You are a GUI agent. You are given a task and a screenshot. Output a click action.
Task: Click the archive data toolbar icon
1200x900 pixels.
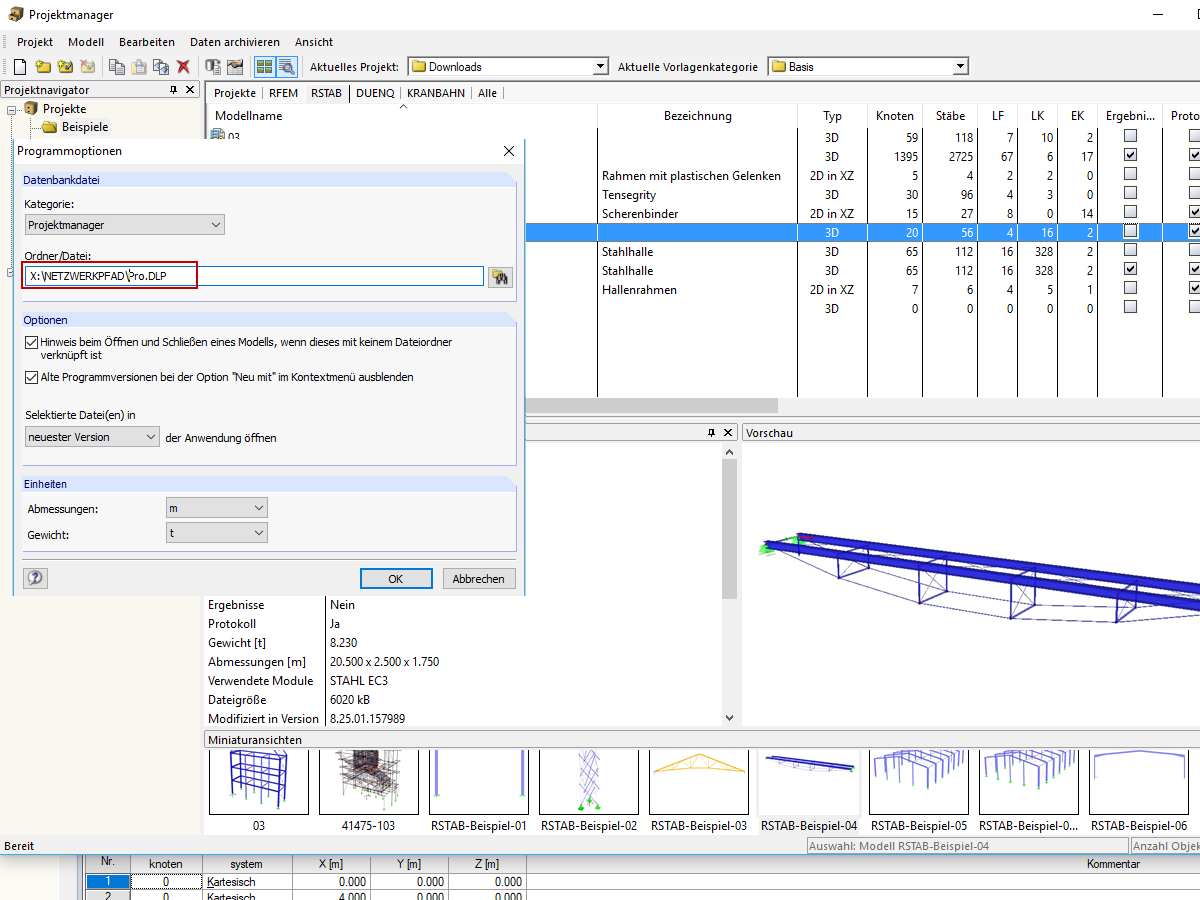coord(213,67)
